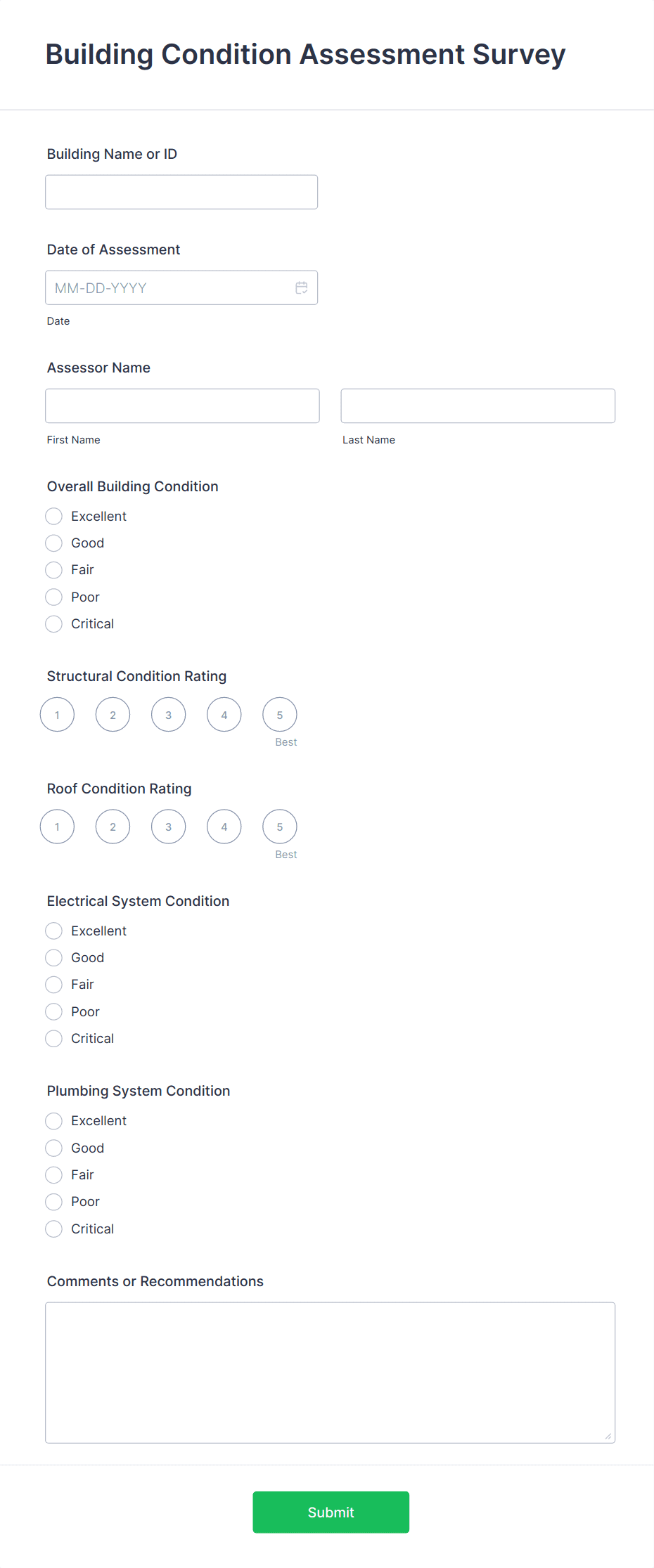
Task: Choose Good for Plumbing System Condition
Action: tap(53, 1147)
